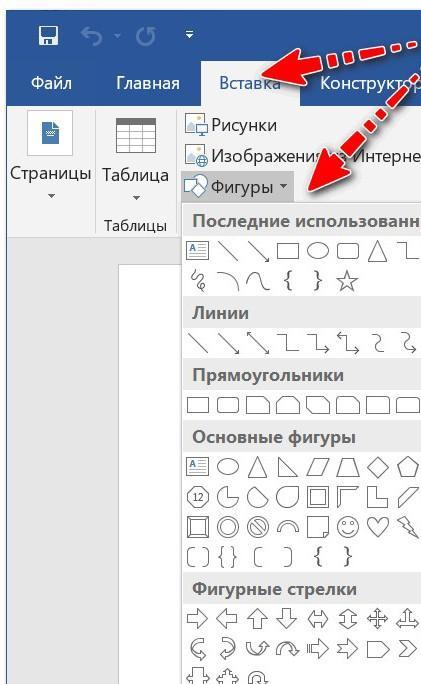Open the Фигуры dropdown

click(x=237, y=187)
